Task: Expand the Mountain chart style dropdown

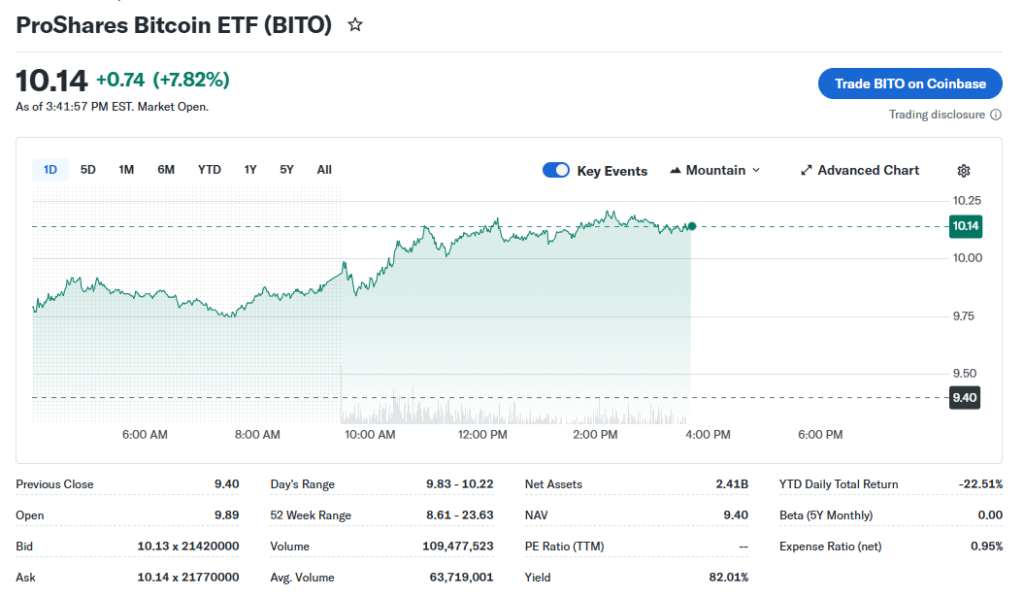Action: [x=755, y=171]
